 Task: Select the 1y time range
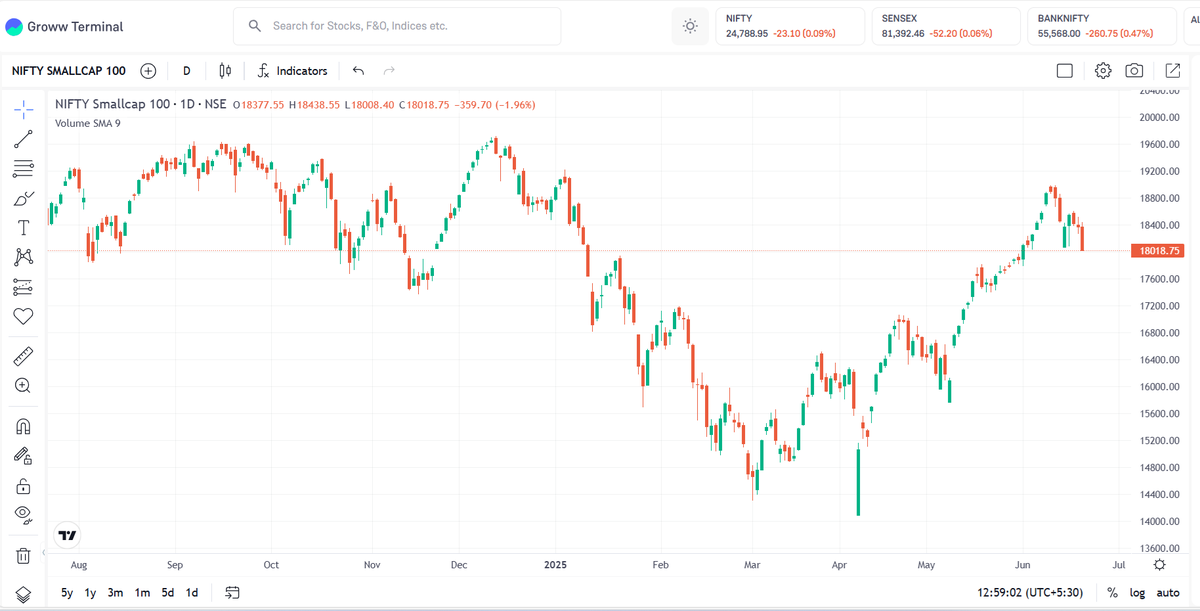click(90, 593)
